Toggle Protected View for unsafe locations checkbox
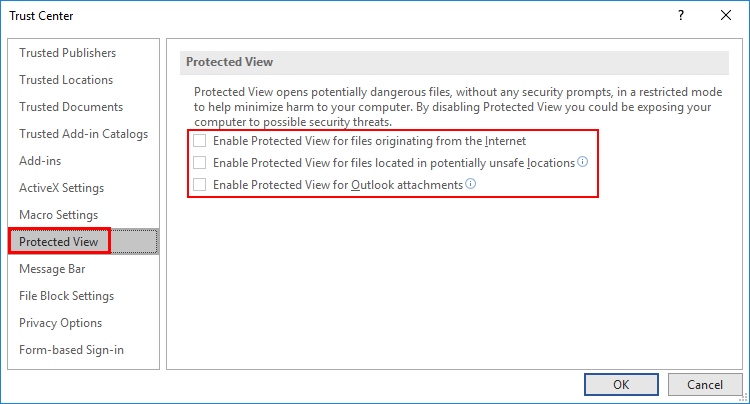 tap(199, 163)
